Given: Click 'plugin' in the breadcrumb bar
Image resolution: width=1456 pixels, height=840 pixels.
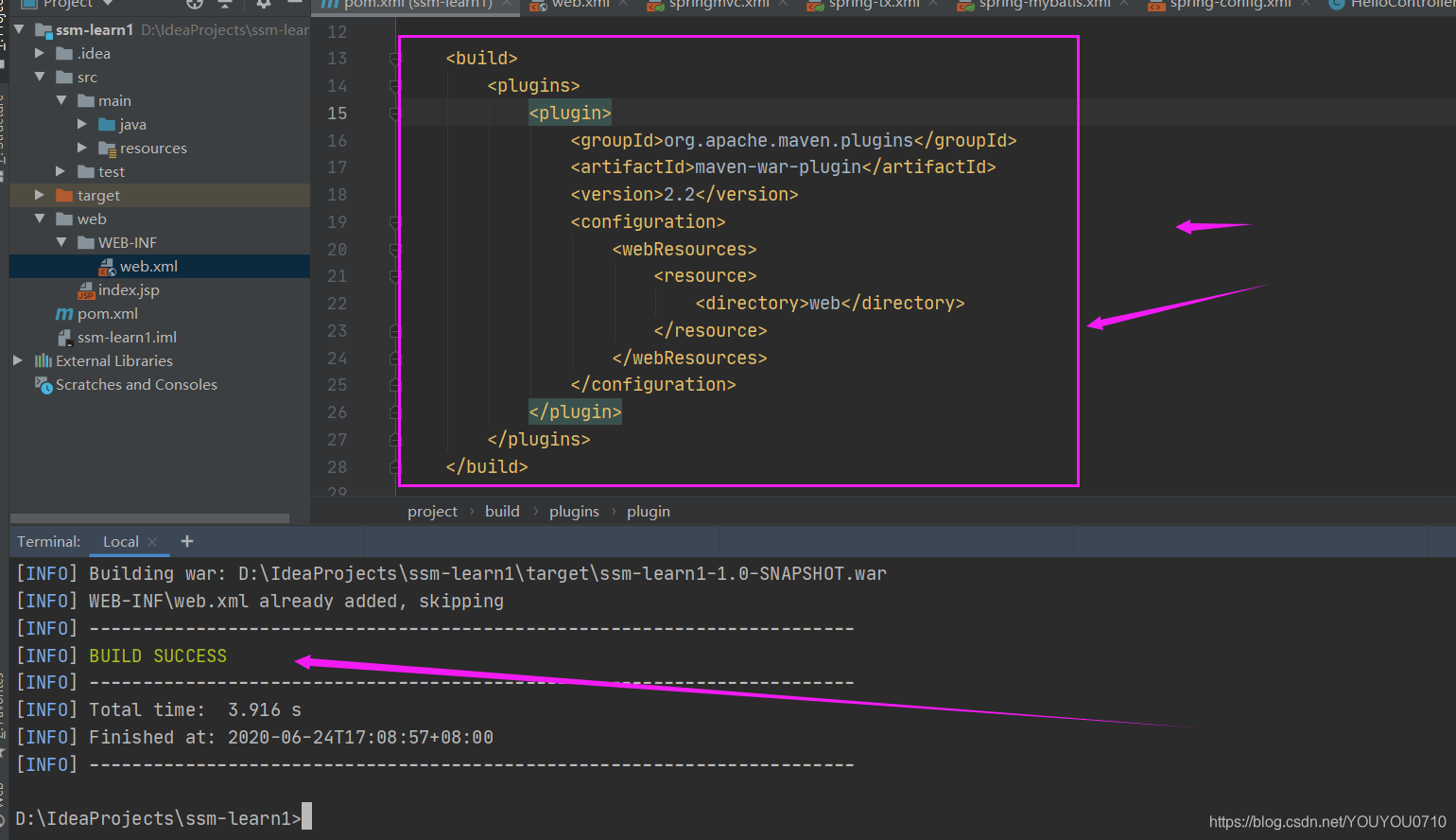Looking at the screenshot, I should point(649,512).
